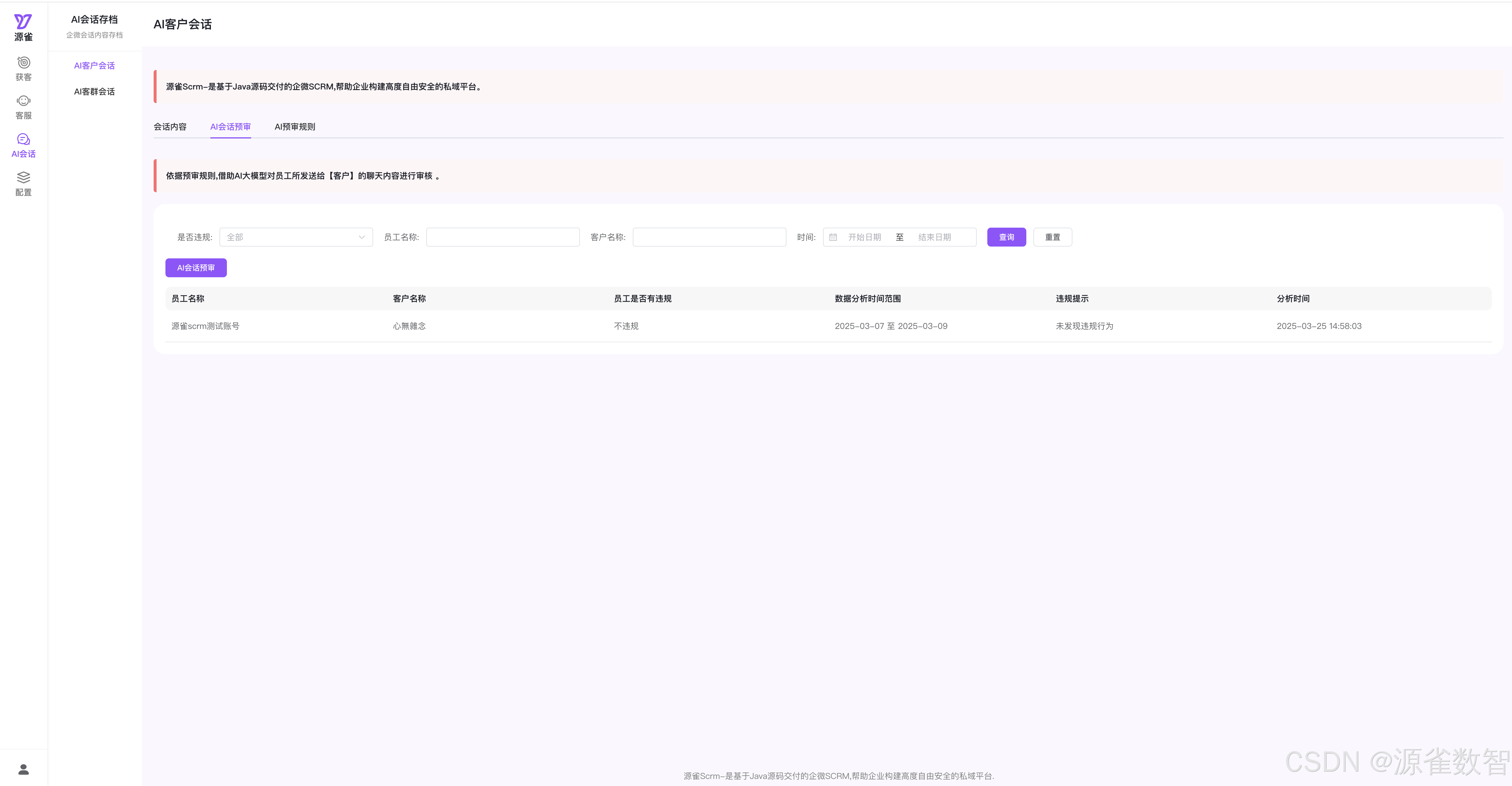Select the AI会话预审 tab
Screen dimensions: 1512x786
point(230,127)
